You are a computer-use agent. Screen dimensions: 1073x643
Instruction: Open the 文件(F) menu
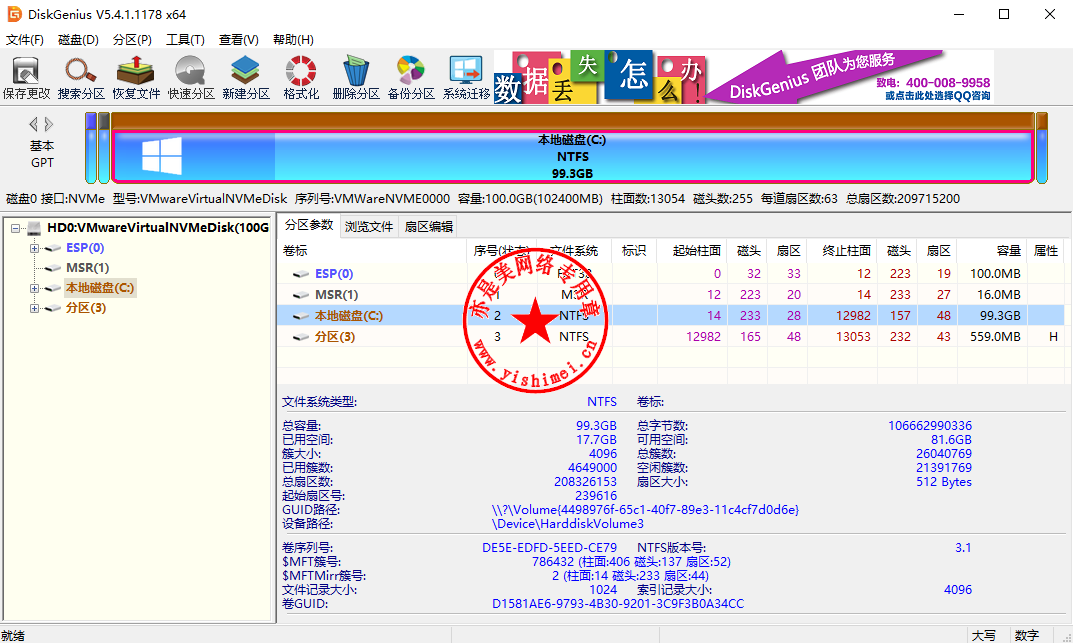tap(25, 40)
